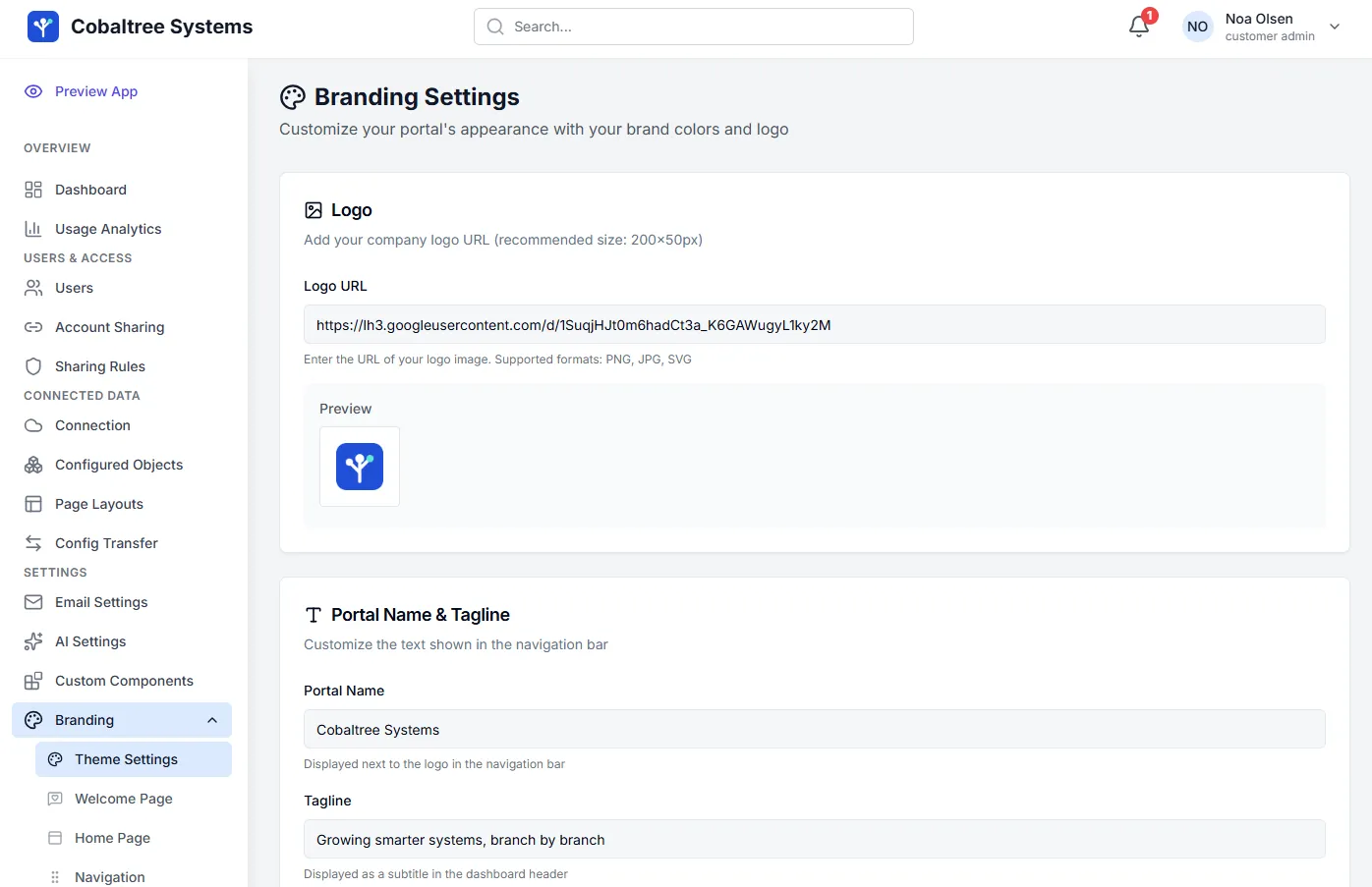Open the Custom Components page
This screenshot has width=1372, height=887.
(122, 681)
